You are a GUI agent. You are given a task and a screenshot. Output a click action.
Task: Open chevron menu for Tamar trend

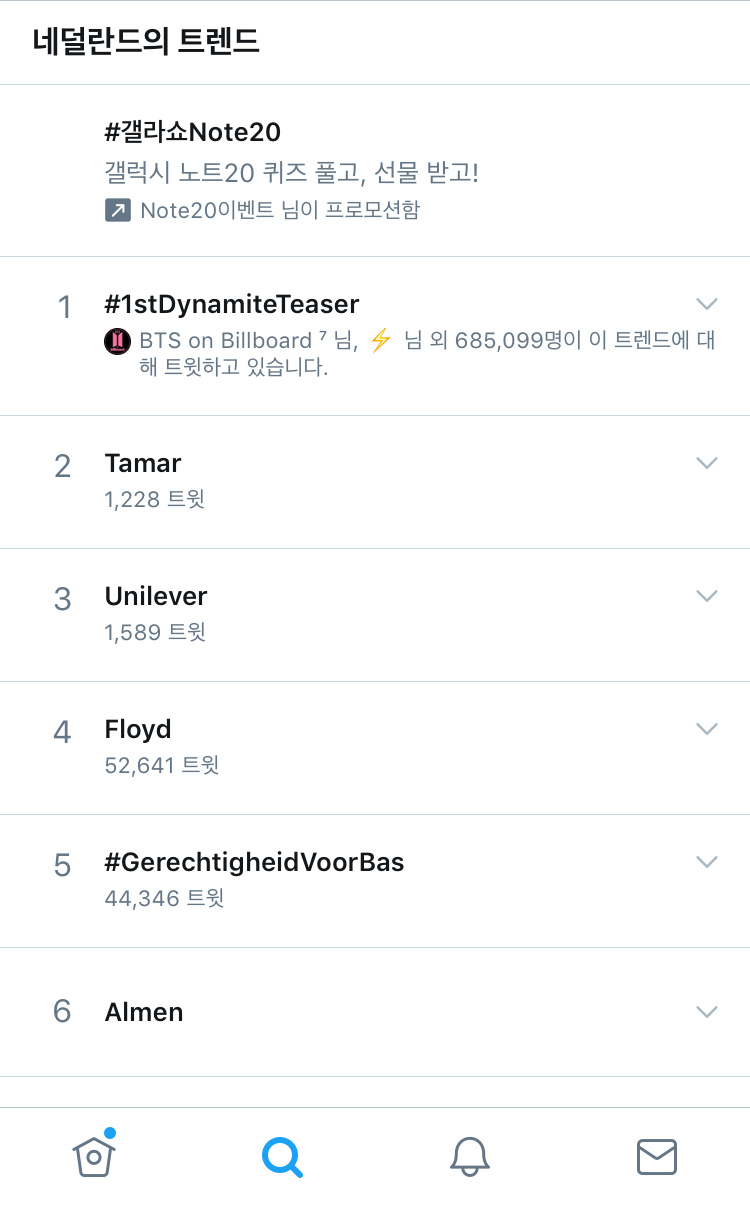tap(706, 462)
